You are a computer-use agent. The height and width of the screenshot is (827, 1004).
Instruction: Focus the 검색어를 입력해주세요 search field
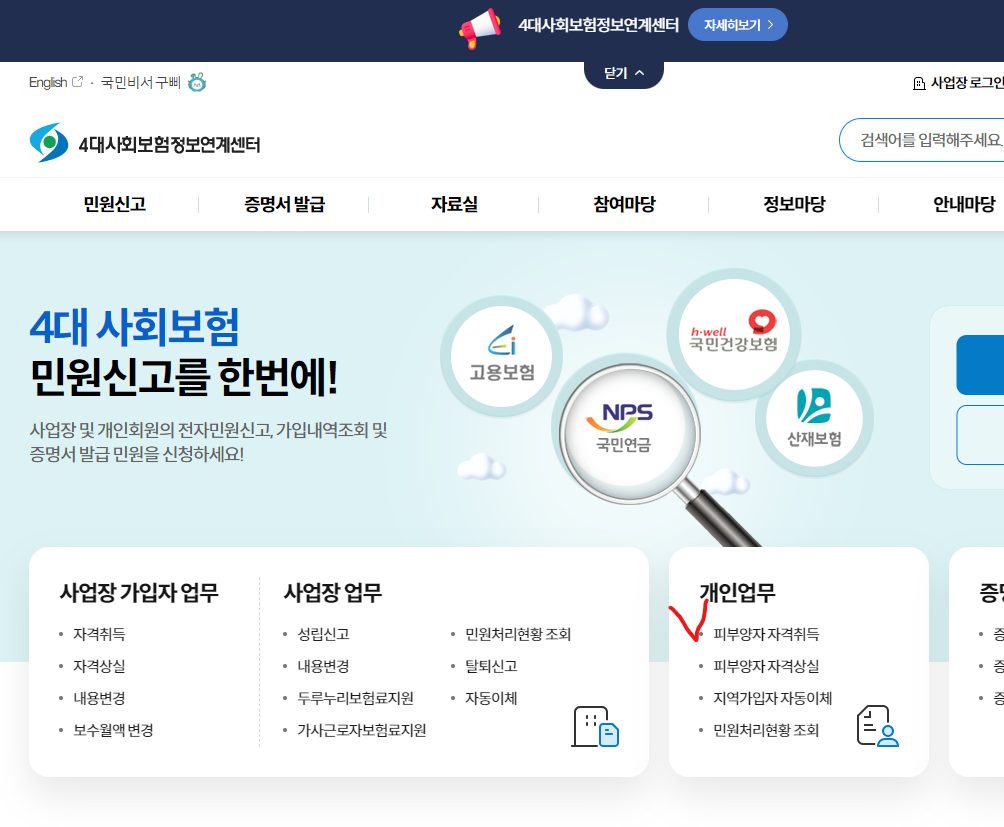[922, 140]
